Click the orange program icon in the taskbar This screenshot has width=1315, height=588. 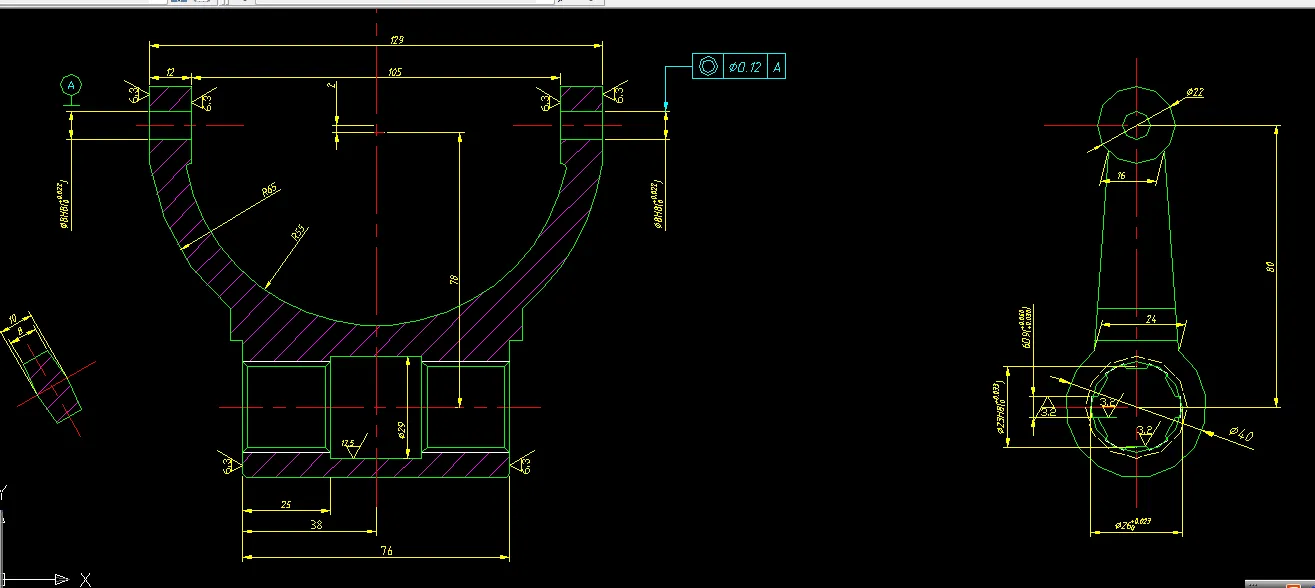[x=1293, y=586]
